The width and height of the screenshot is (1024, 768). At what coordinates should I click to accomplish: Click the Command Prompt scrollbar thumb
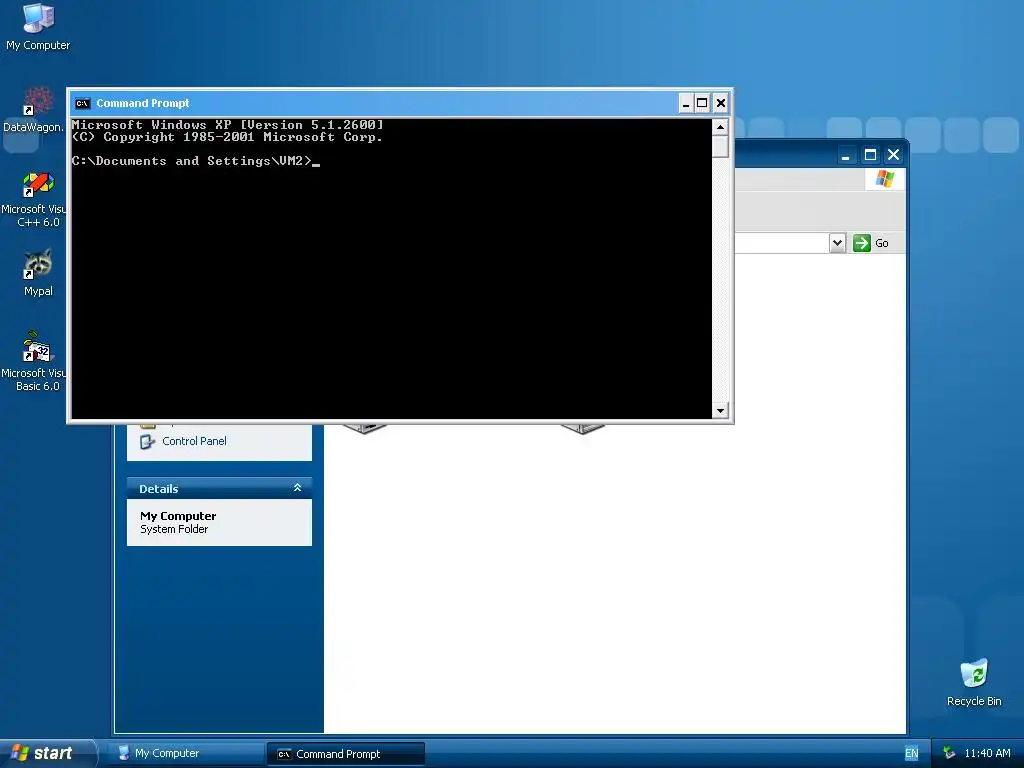tap(720, 146)
